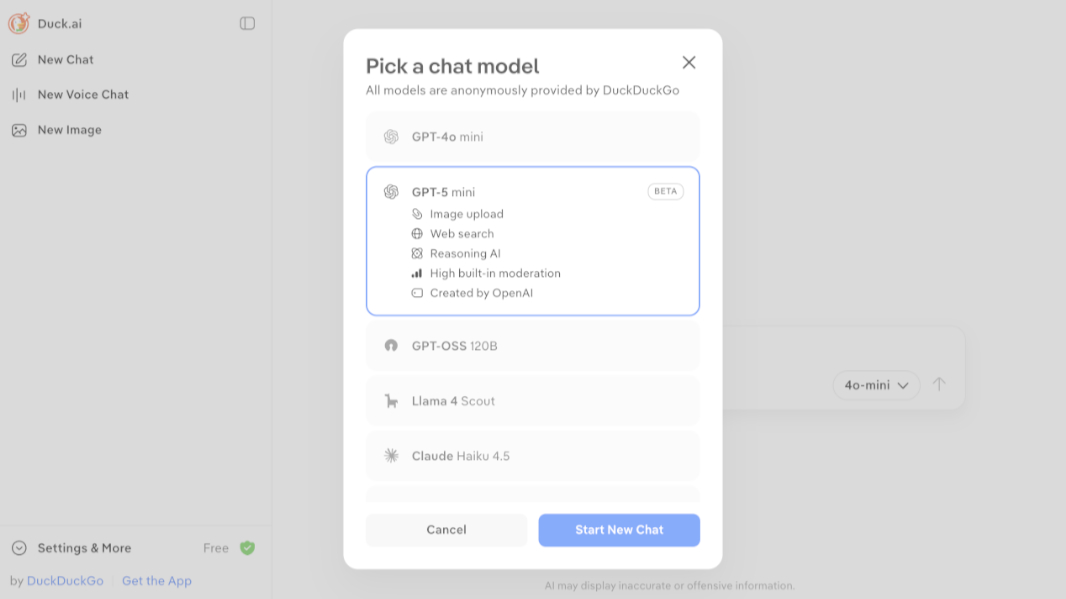Click the New Image icon
Screen dimensions: 1066x599
coord(20,129)
